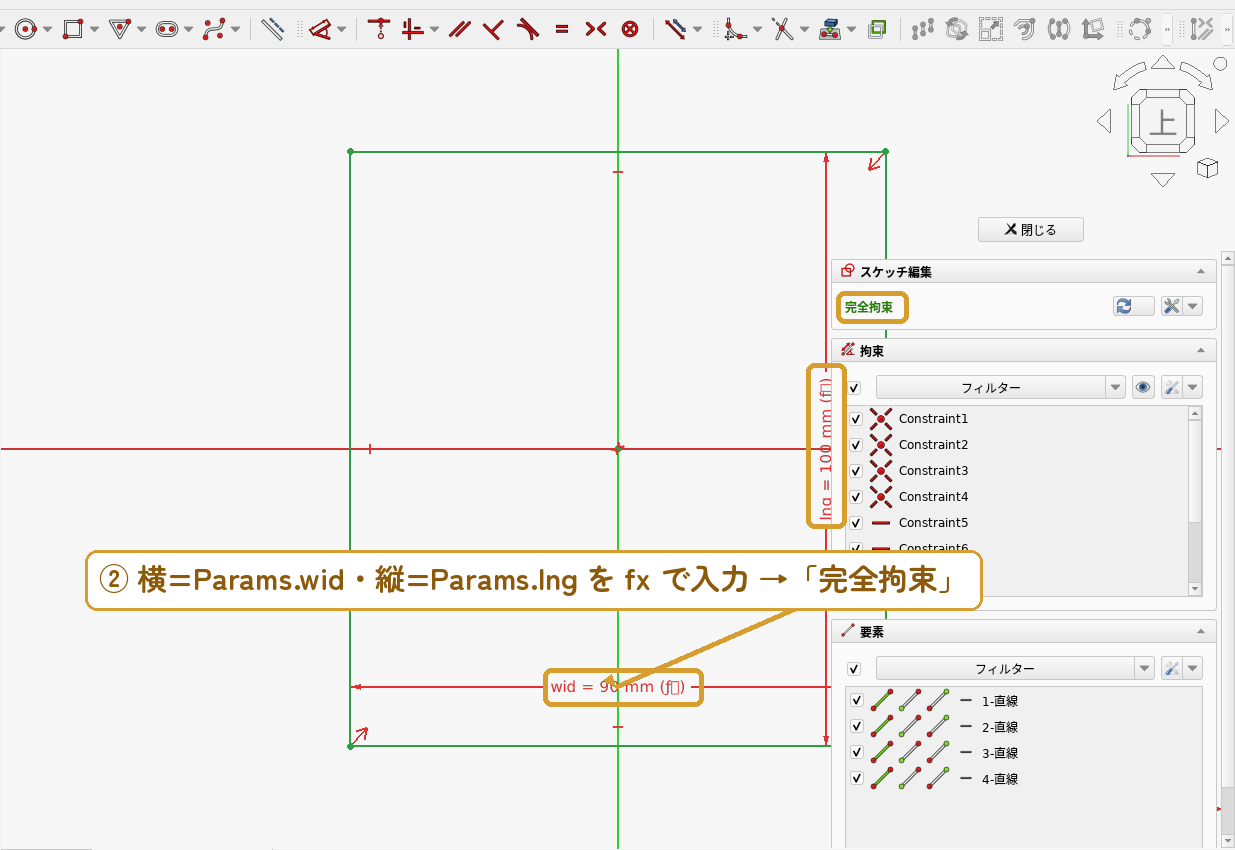Open the constraint filter (フィルター) dropdown

pyautogui.click(x=1115, y=387)
